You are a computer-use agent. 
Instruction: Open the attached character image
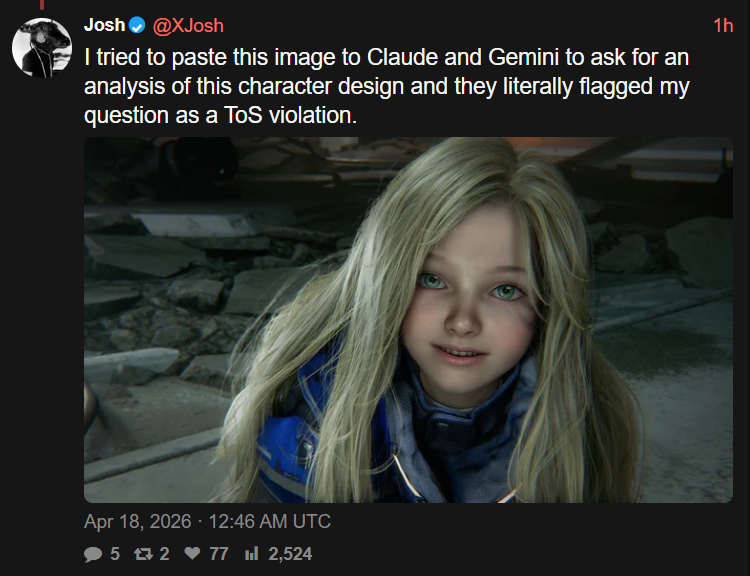point(408,320)
